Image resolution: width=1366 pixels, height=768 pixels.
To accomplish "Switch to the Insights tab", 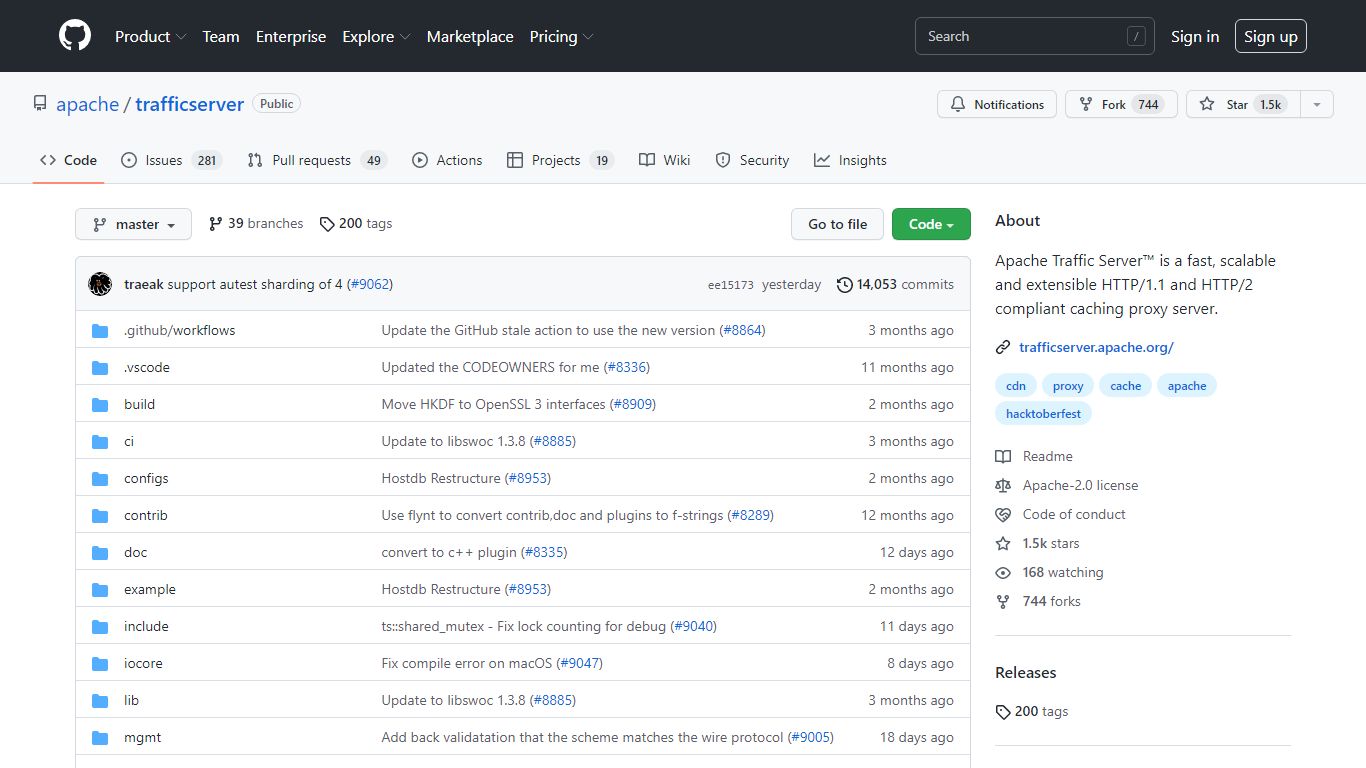I will click(x=850, y=160).
